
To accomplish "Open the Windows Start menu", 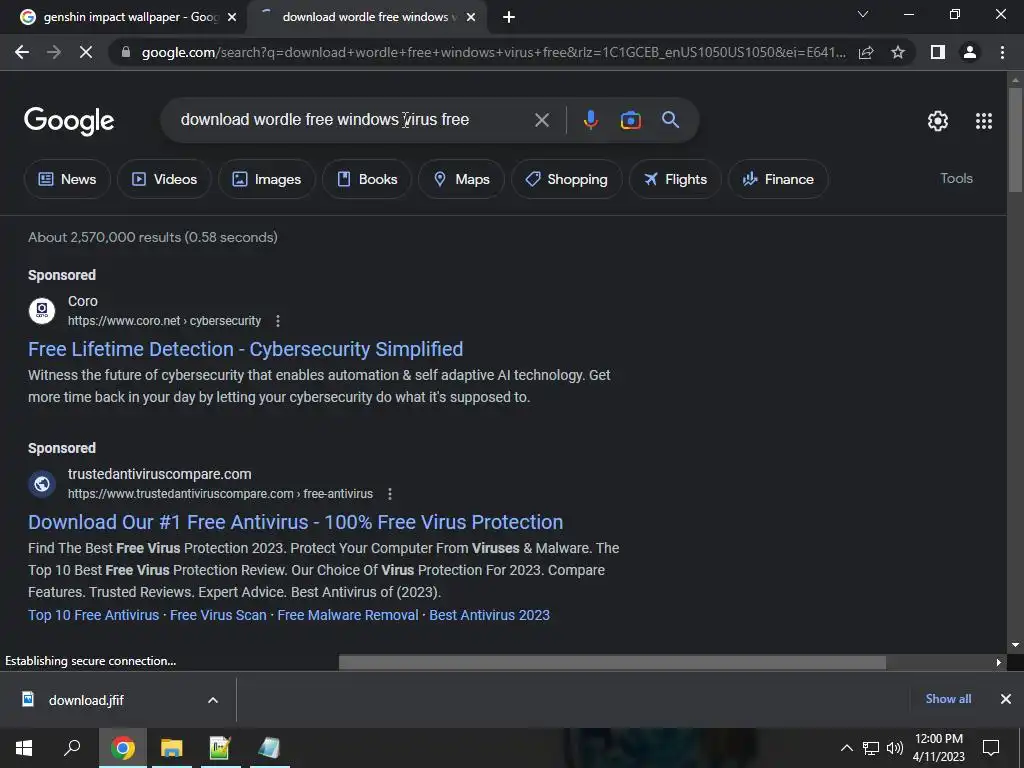I will click(x=24, y=748).
